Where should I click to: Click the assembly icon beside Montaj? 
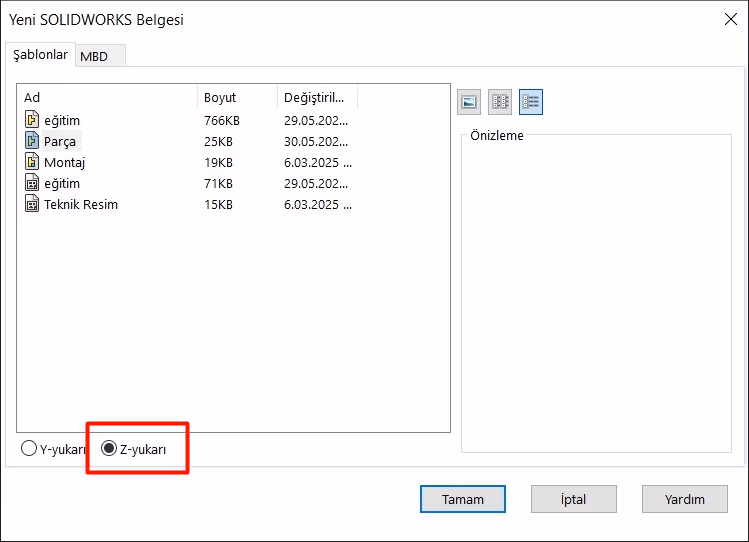[32, 162]
